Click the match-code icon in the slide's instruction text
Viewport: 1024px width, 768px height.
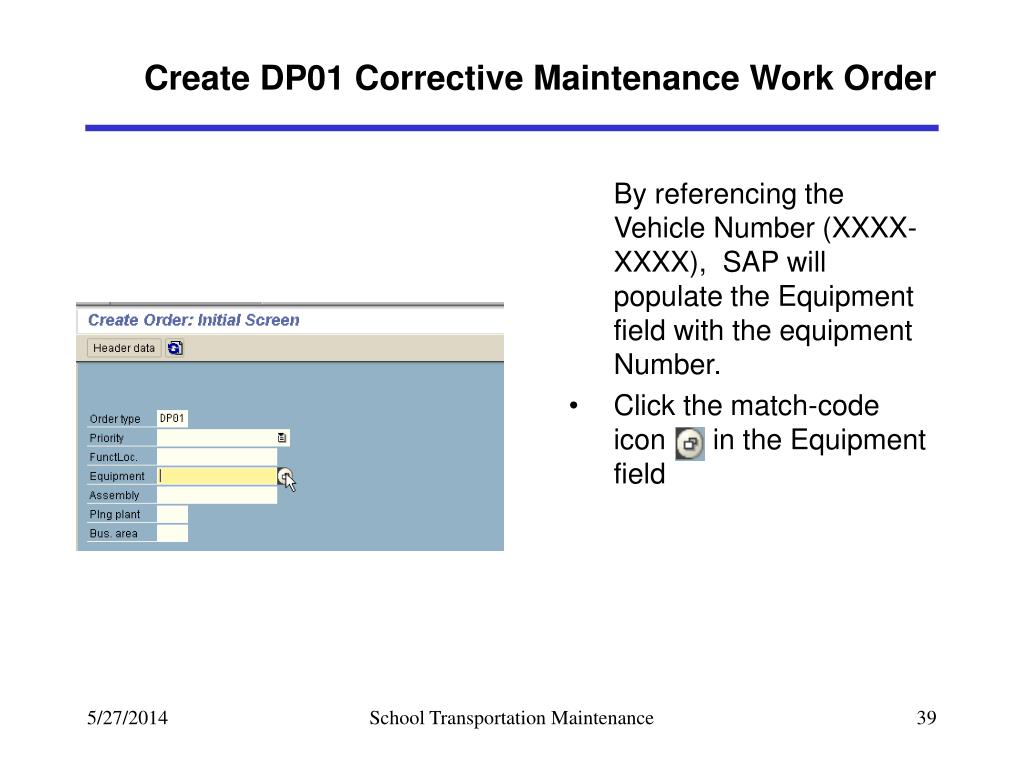(690, 444)
